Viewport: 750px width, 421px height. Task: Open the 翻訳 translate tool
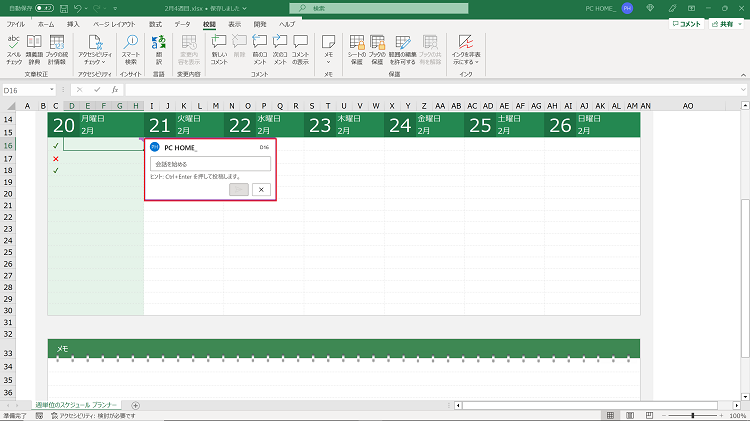[x=159, y=46]
